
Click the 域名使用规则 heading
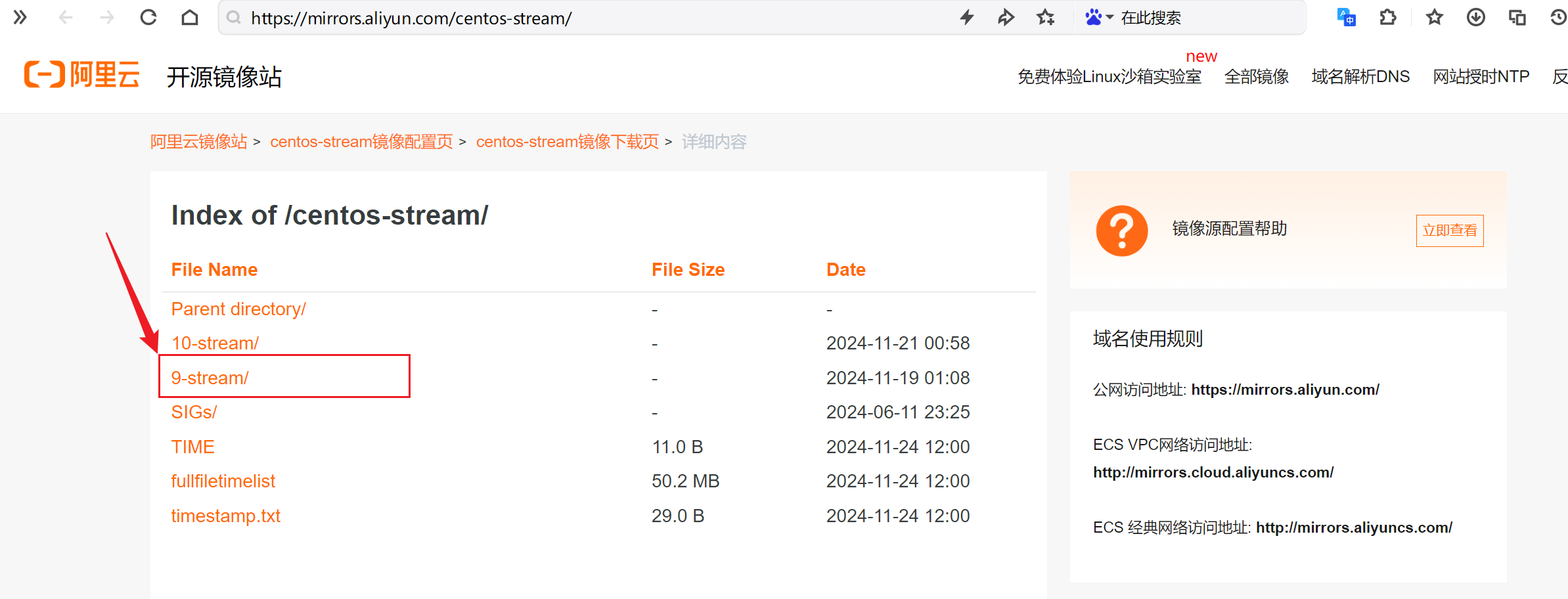pos(1148,339)
